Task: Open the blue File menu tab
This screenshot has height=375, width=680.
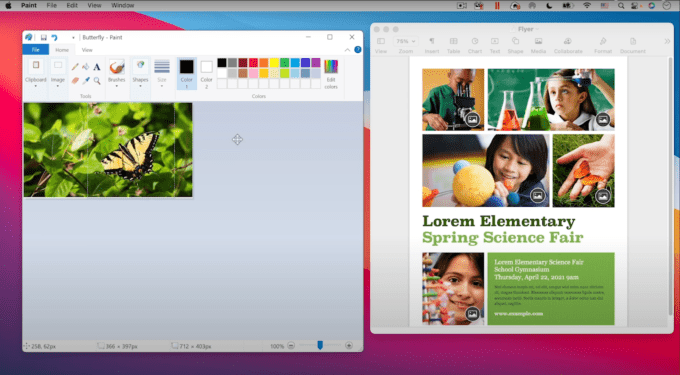Action: 36,50
